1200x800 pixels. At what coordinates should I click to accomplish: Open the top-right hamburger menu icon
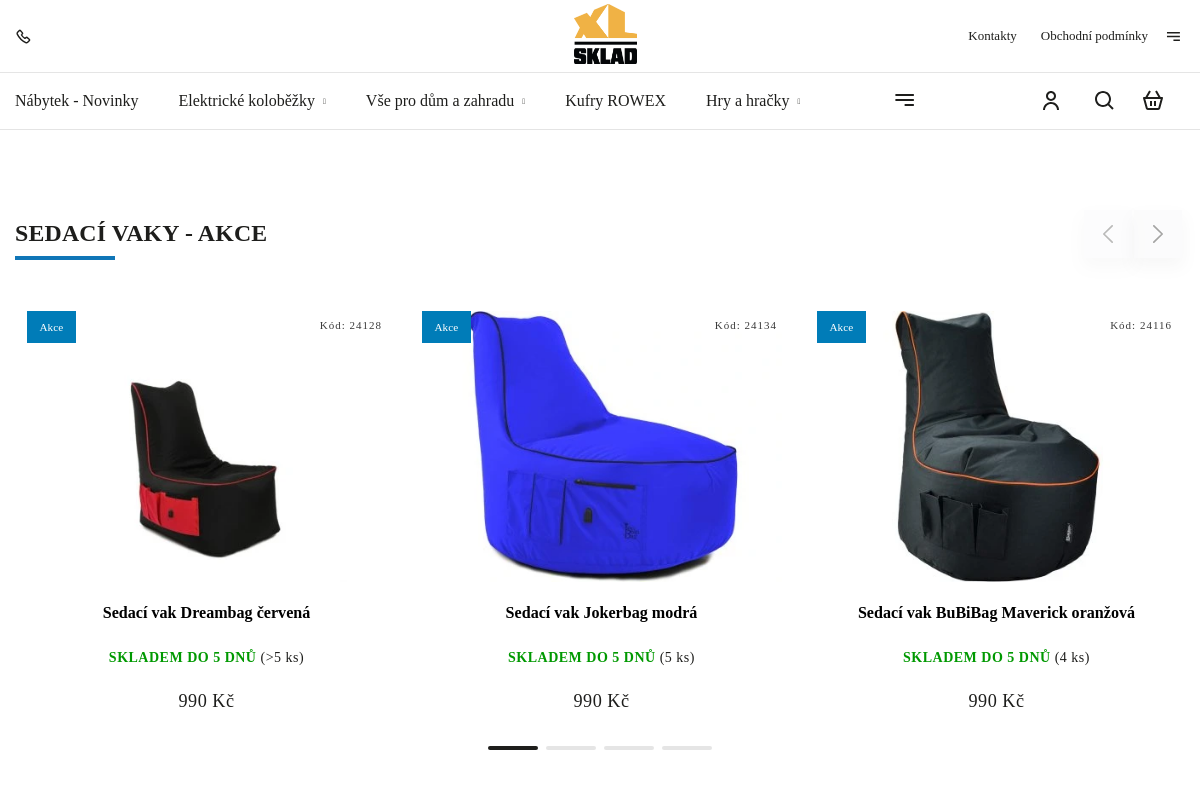pos(1173,36)
